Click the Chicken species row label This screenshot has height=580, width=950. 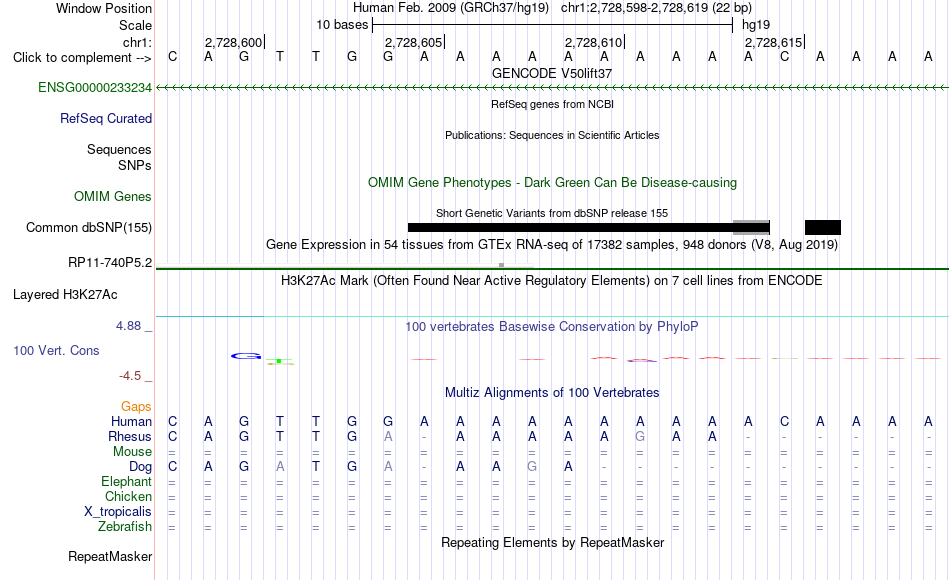click(x=128, y=497)
